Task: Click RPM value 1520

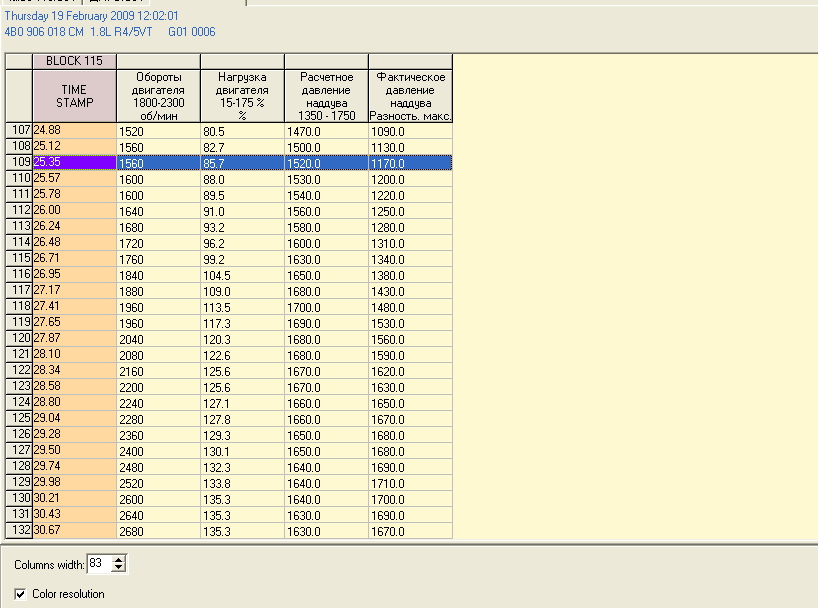Action: click(159, 130)
